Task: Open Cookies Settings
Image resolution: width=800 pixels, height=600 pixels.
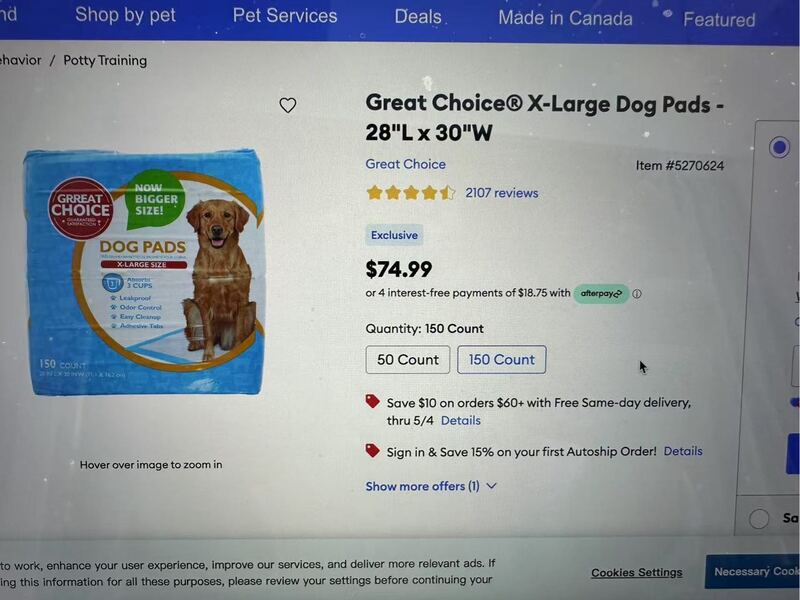Action: click(636, 573)
